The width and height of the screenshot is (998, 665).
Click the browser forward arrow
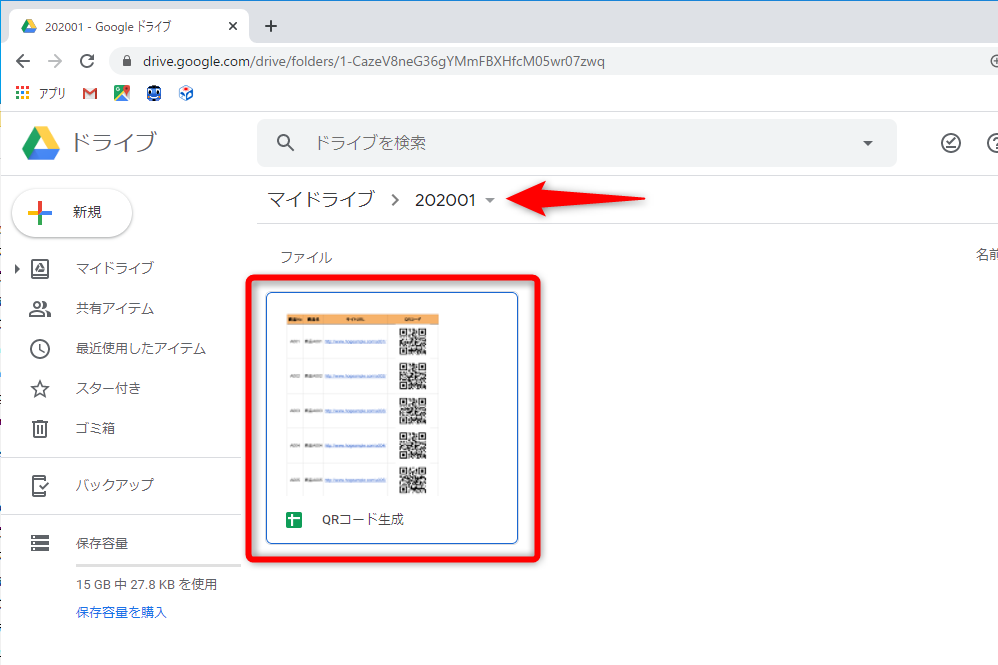tap(55, 61)
